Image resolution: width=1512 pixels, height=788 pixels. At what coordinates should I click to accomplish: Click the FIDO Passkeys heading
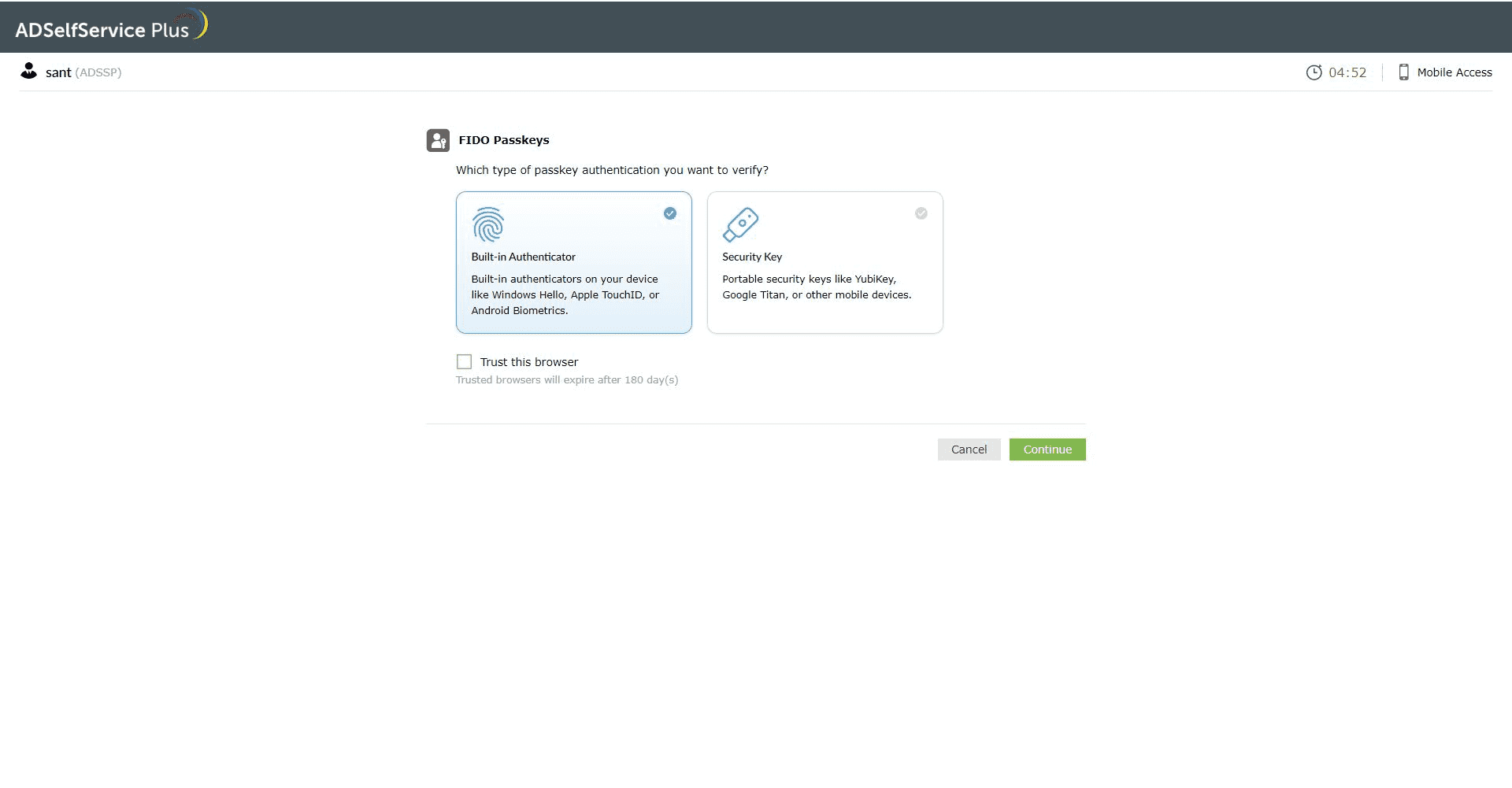[x=504, y=140]
